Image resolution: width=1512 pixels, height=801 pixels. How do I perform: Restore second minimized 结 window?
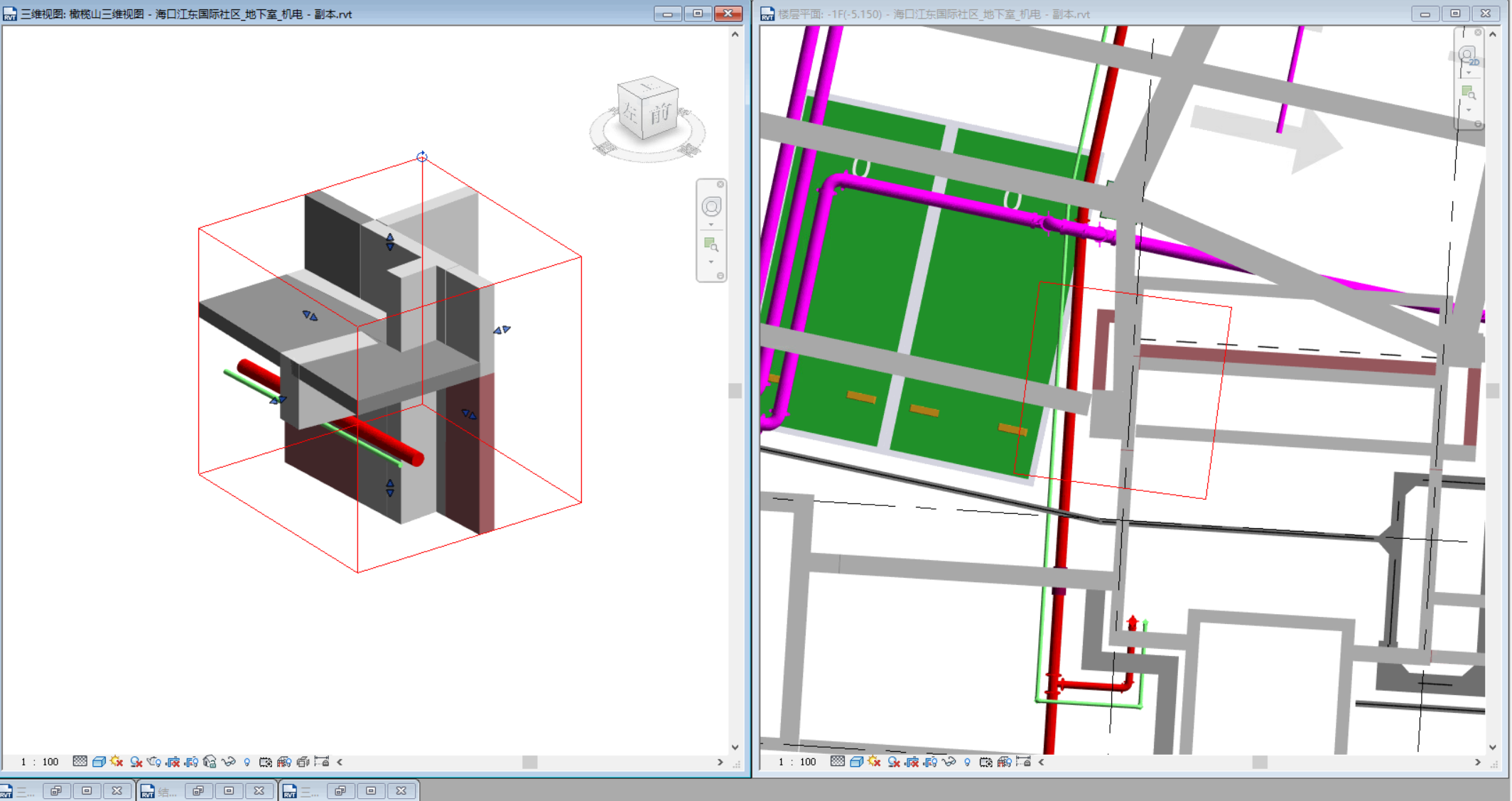(x=198, y=791)
